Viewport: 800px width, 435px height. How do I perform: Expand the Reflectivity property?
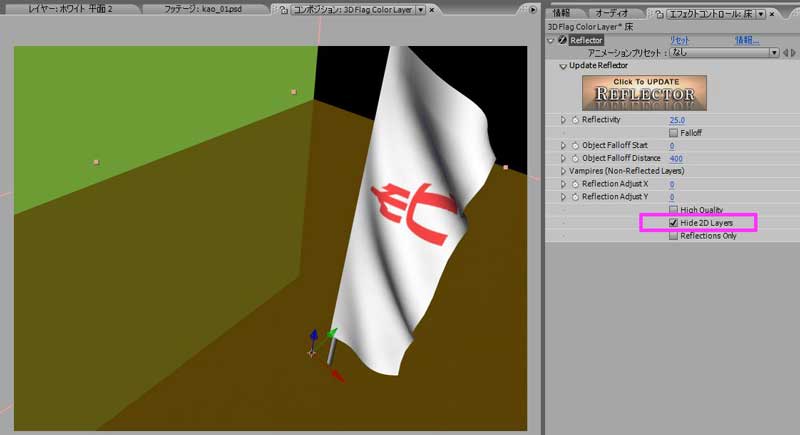point(563,120)
